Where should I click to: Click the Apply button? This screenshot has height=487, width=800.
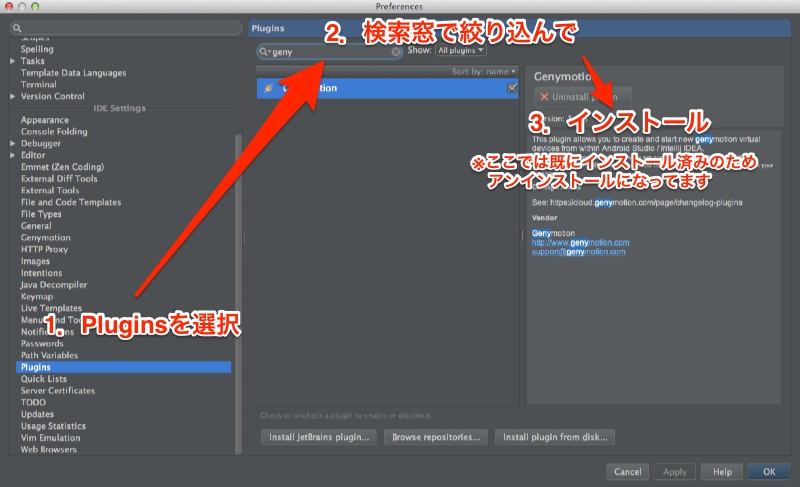pyautogui.click(x=674, y=472)
